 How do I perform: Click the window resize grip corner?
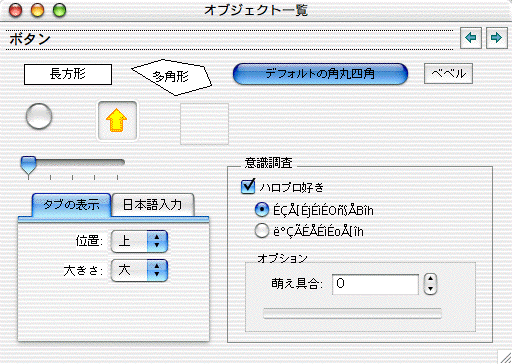[505, 356]
